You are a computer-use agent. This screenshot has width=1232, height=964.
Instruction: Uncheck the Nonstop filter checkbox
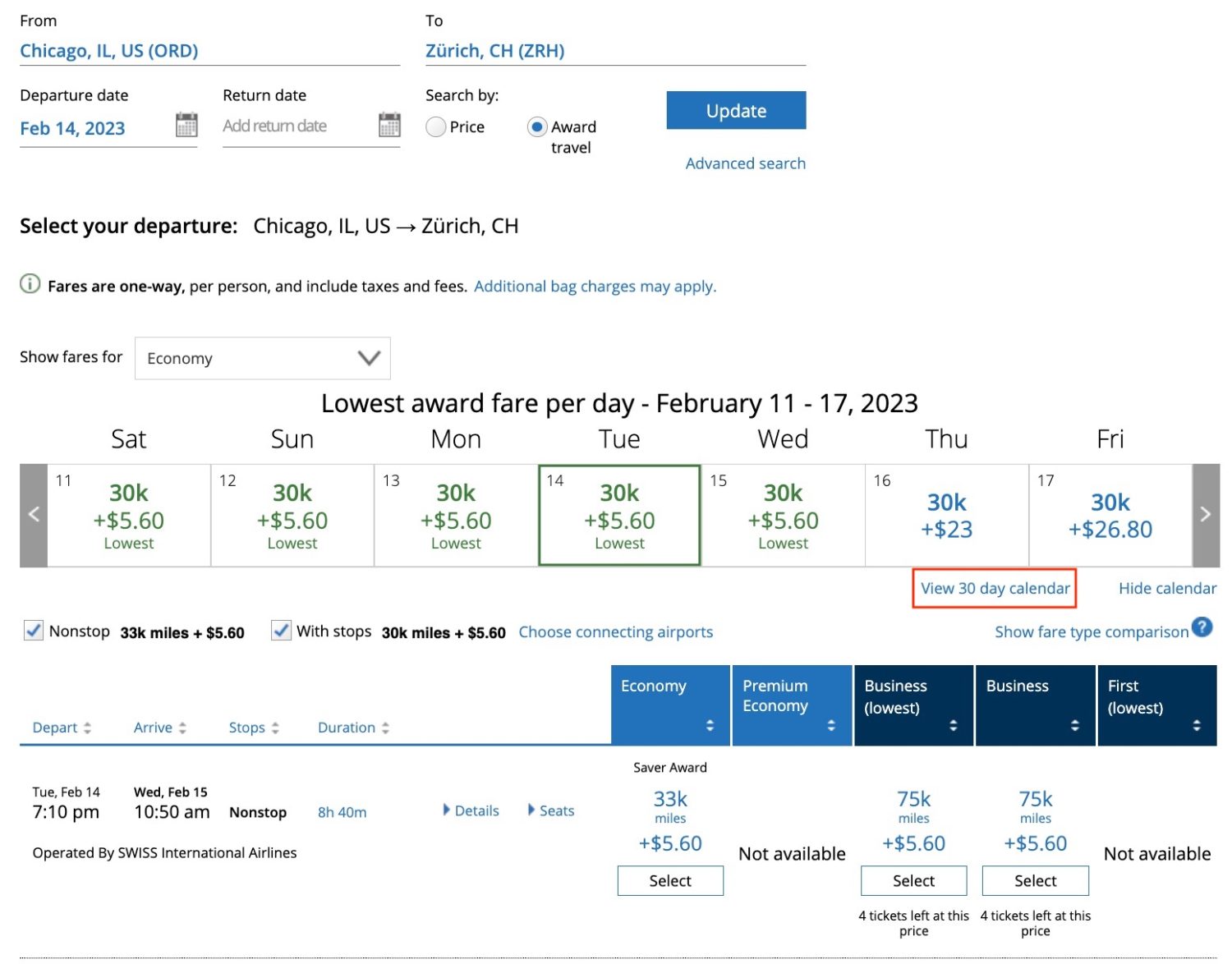click(x=33, y=631)
